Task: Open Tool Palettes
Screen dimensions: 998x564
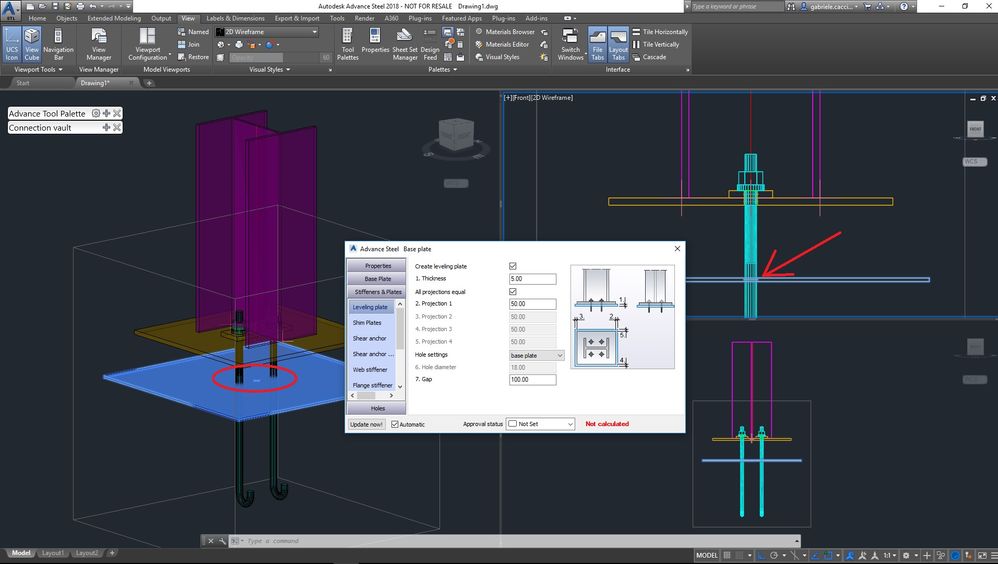Action: coord(348,44)
